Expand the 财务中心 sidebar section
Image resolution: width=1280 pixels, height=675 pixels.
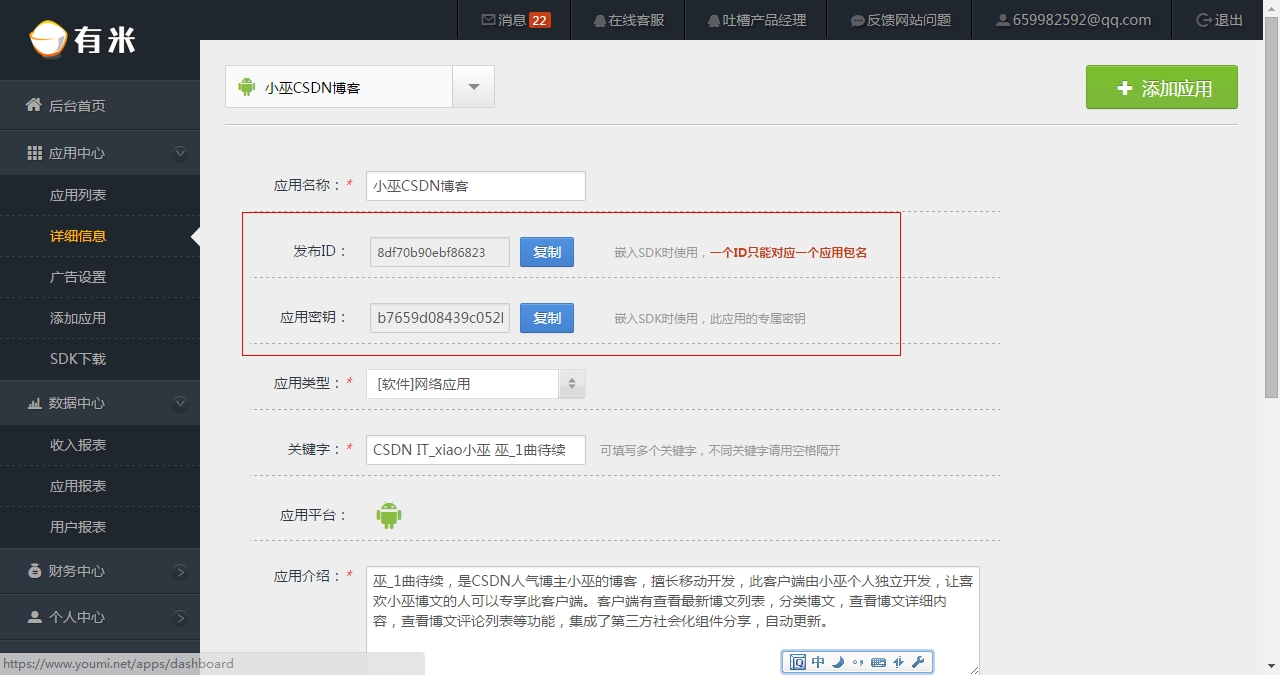[x=180, y=572]
